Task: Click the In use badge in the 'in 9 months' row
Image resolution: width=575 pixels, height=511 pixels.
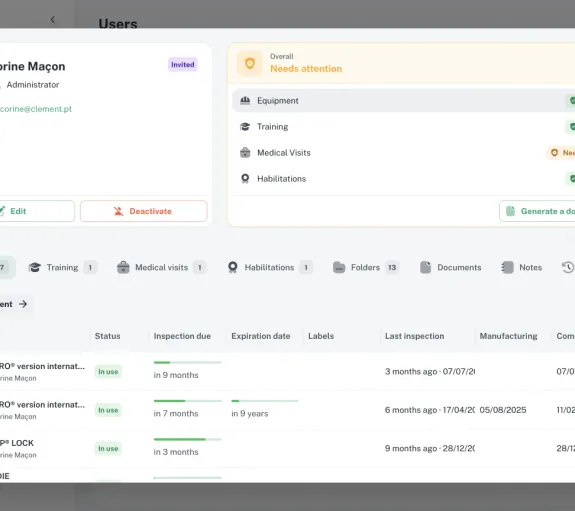Action: pyautogui.click(x=108, y=372)
